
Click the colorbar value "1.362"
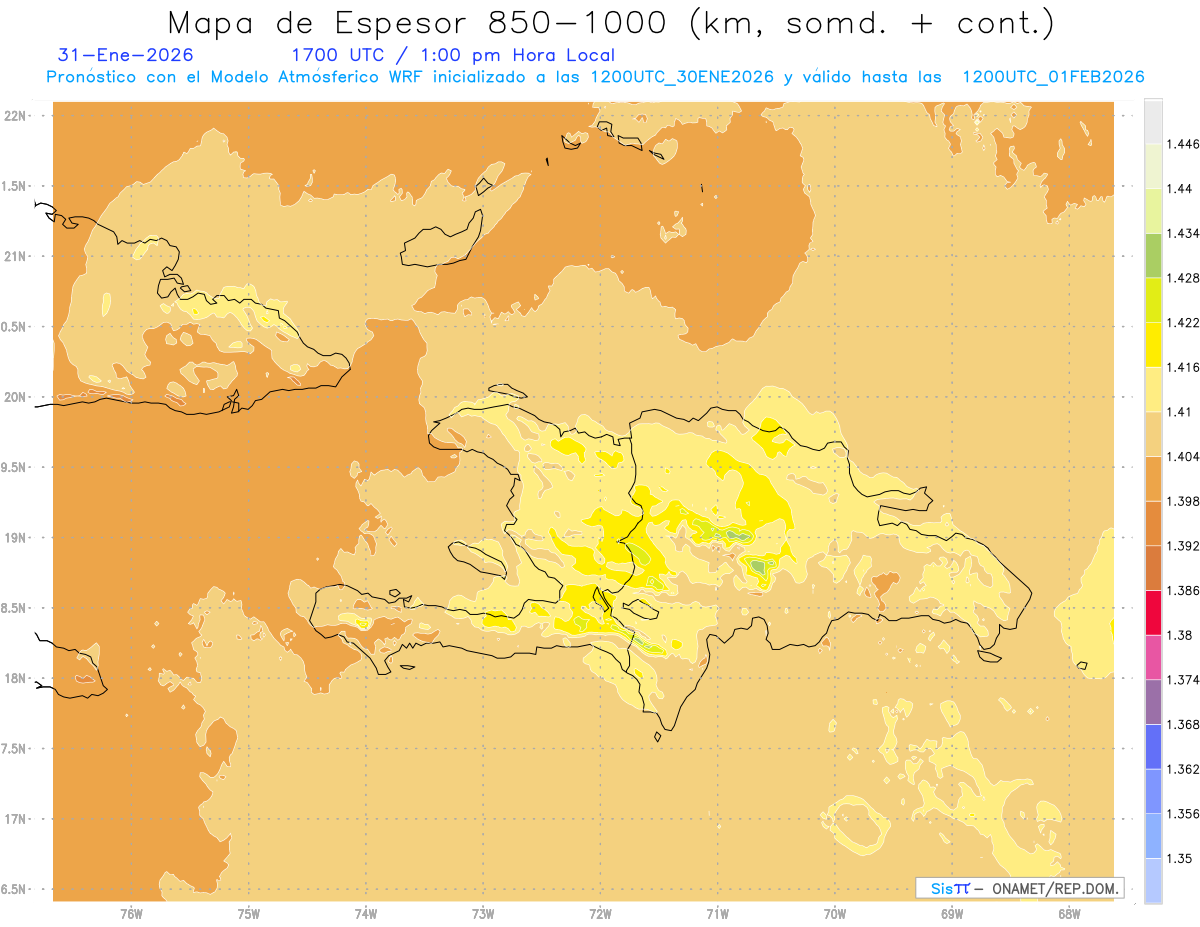1183,769
